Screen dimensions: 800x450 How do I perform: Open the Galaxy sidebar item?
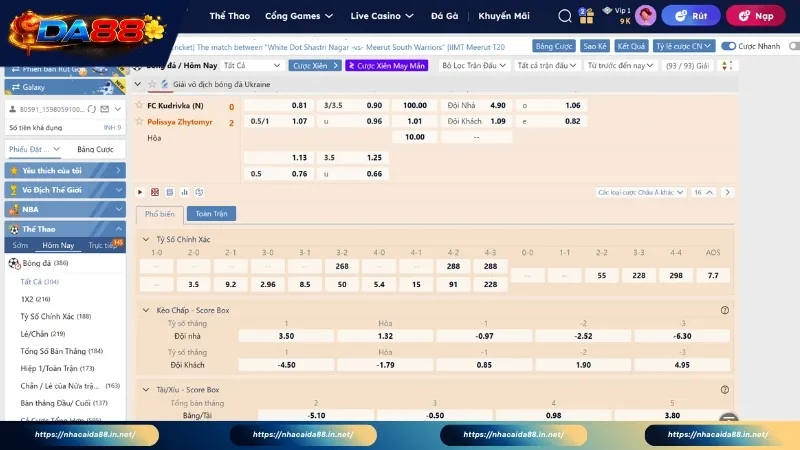[x=65, y=87]
